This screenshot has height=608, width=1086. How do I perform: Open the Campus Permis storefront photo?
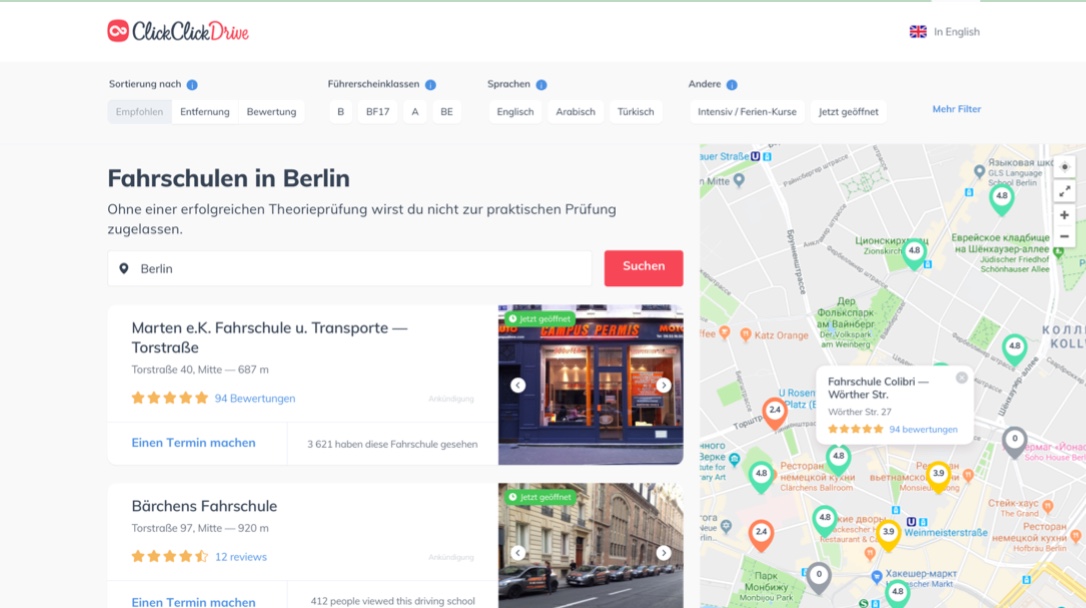591,385
